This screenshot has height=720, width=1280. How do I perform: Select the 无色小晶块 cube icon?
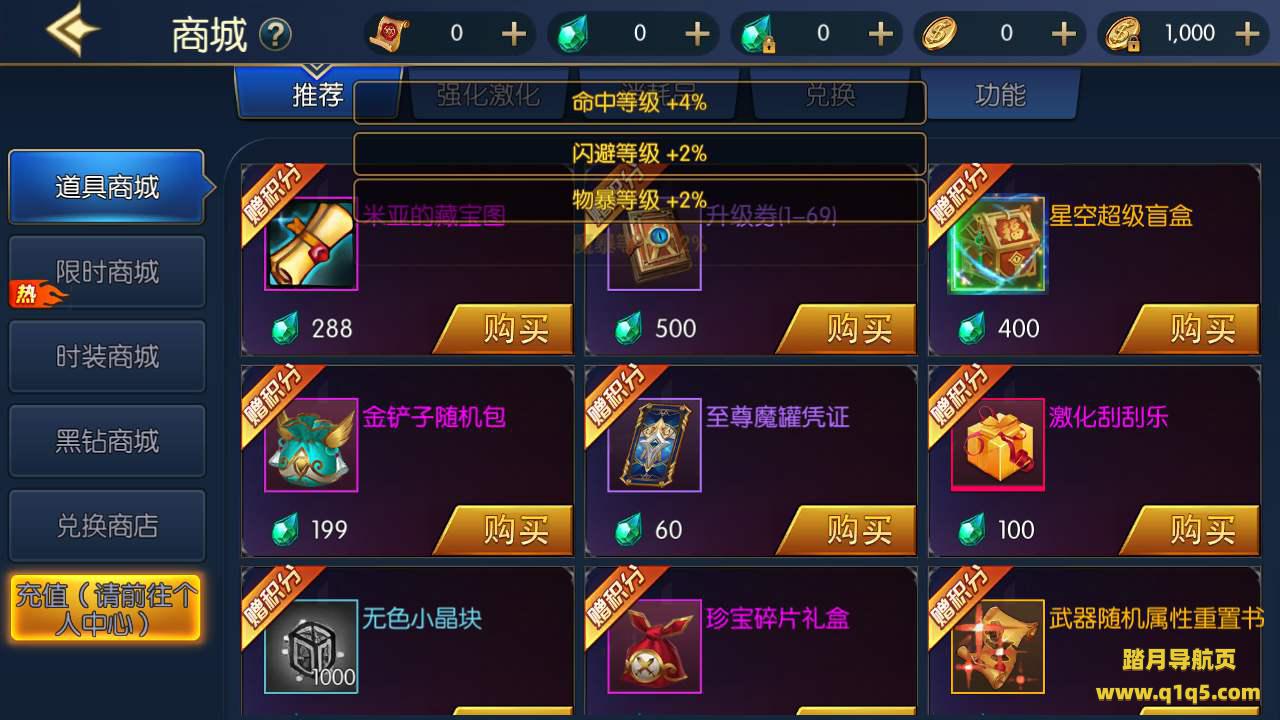click(x=311, y=647)
